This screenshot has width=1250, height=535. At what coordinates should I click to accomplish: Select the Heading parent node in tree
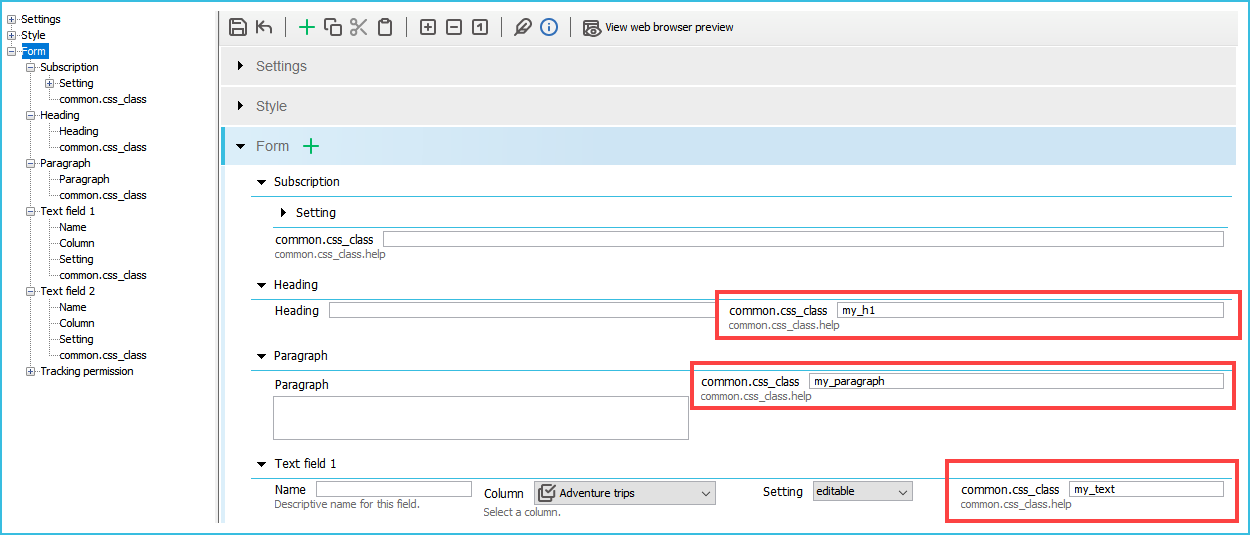pos(59,115)
